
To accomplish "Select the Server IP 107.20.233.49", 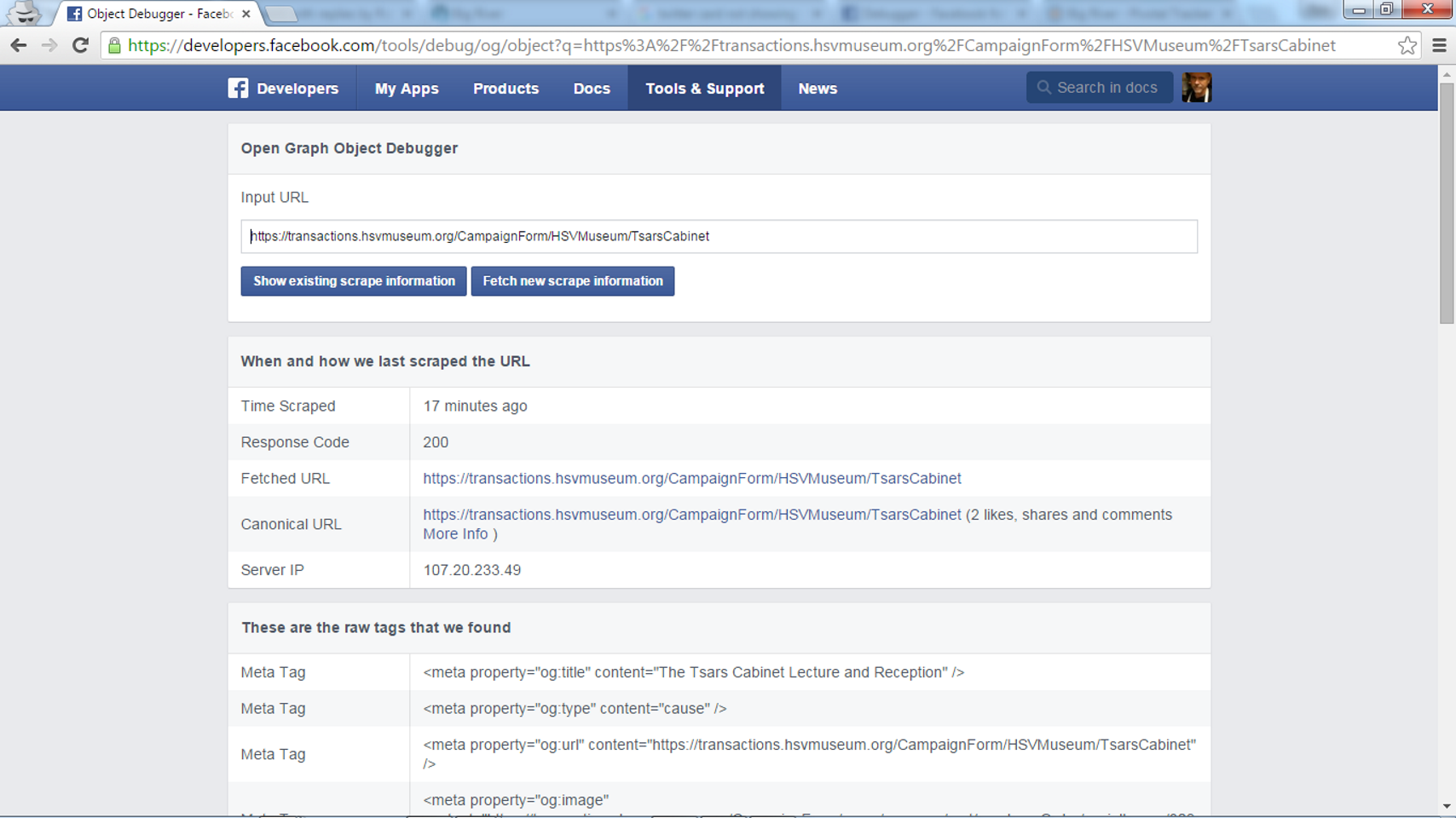I will pyautogui.click(x=472, y=570).
